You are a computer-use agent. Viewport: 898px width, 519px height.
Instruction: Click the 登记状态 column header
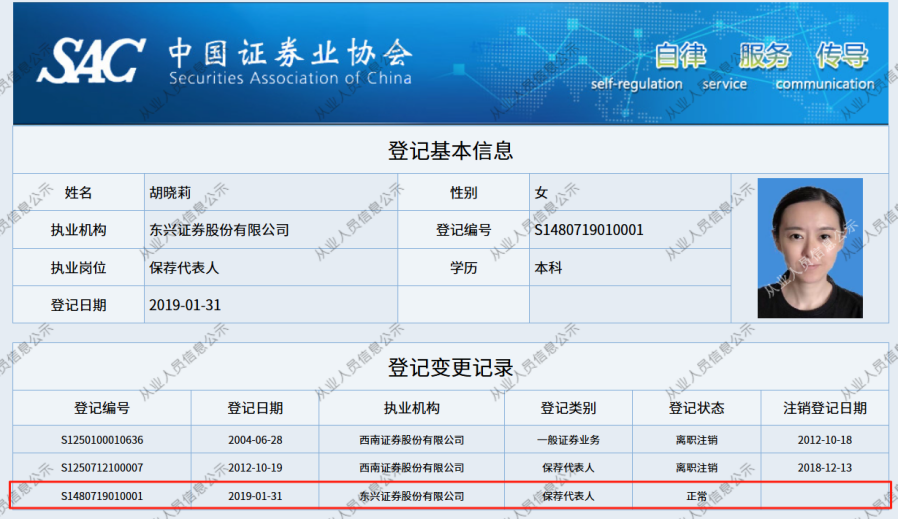pos(696,408)
